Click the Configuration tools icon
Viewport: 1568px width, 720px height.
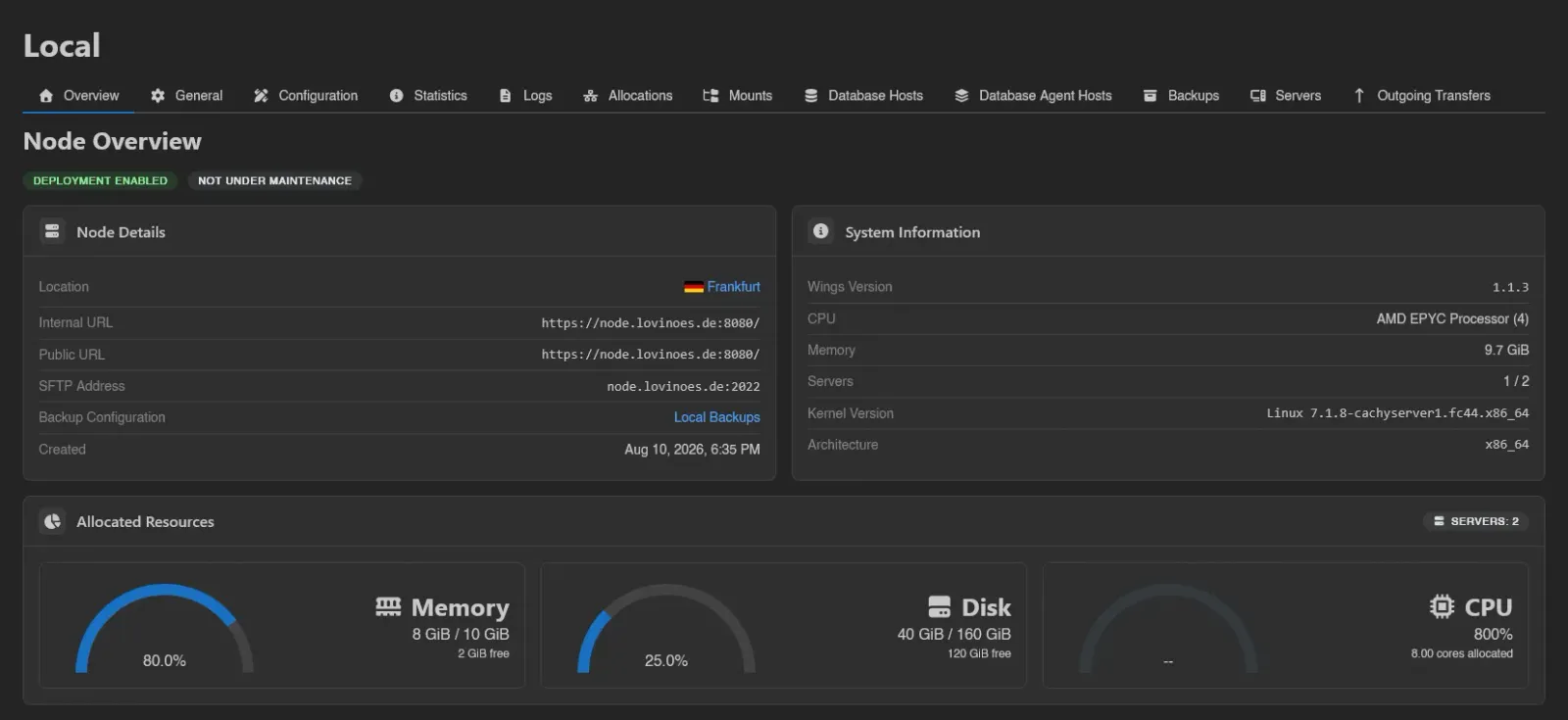pyautogui.click(x=261, y=96)
